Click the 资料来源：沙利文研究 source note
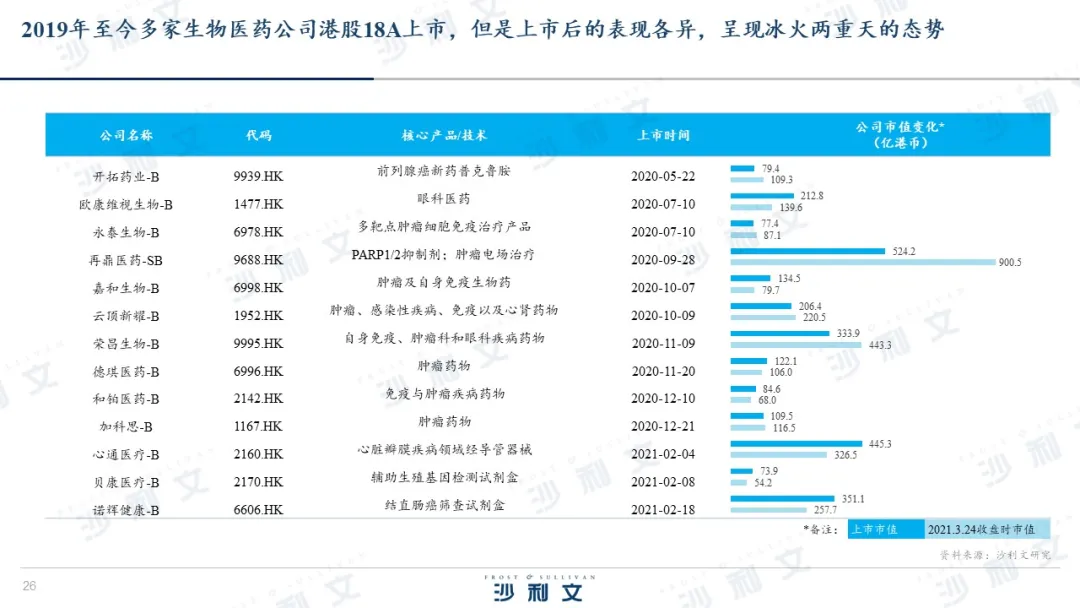This screenshot has height=608, width=1080. (x=994, y=553)
